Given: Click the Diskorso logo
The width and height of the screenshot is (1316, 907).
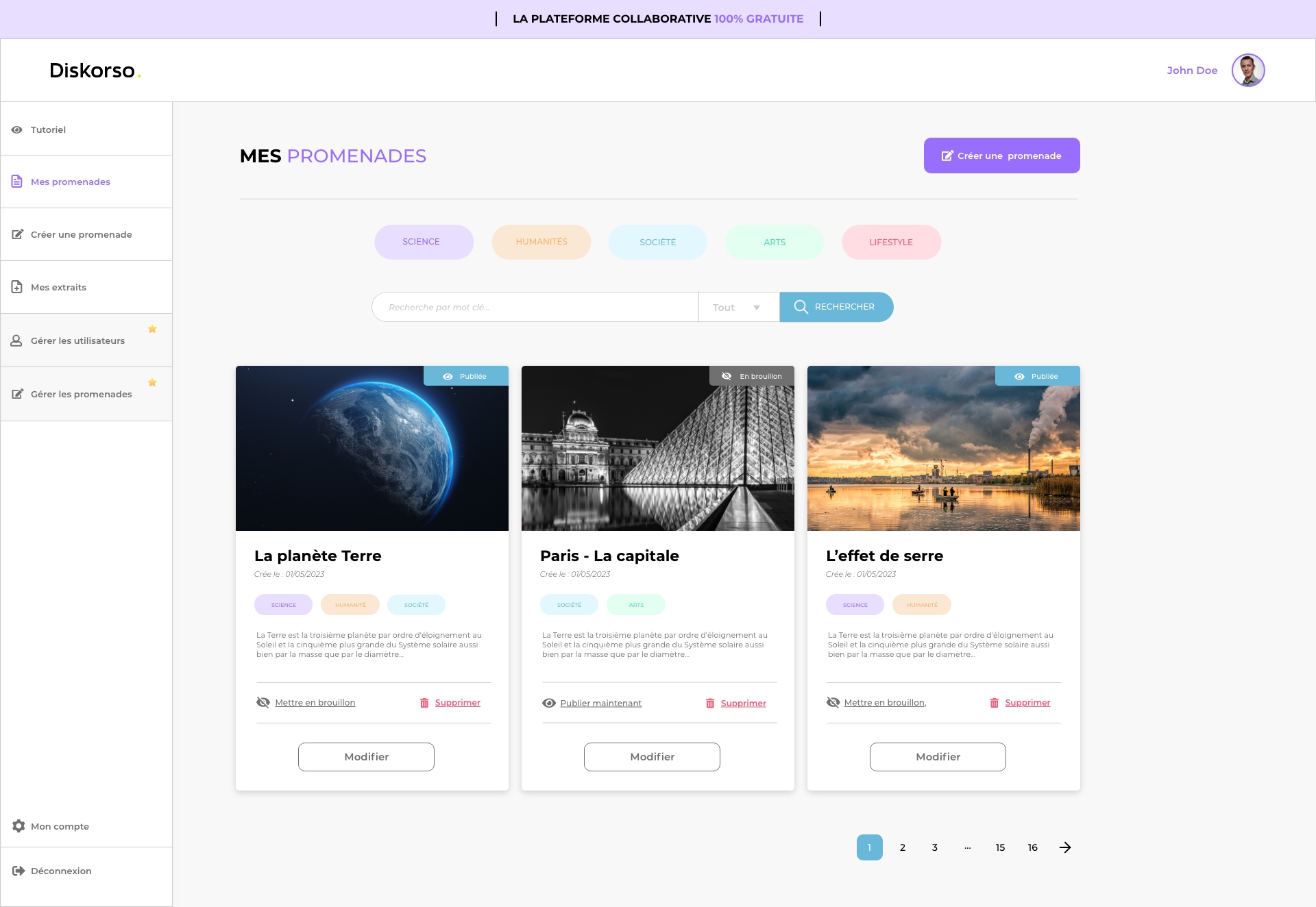Looking at the screenshot, I should 95,71.
